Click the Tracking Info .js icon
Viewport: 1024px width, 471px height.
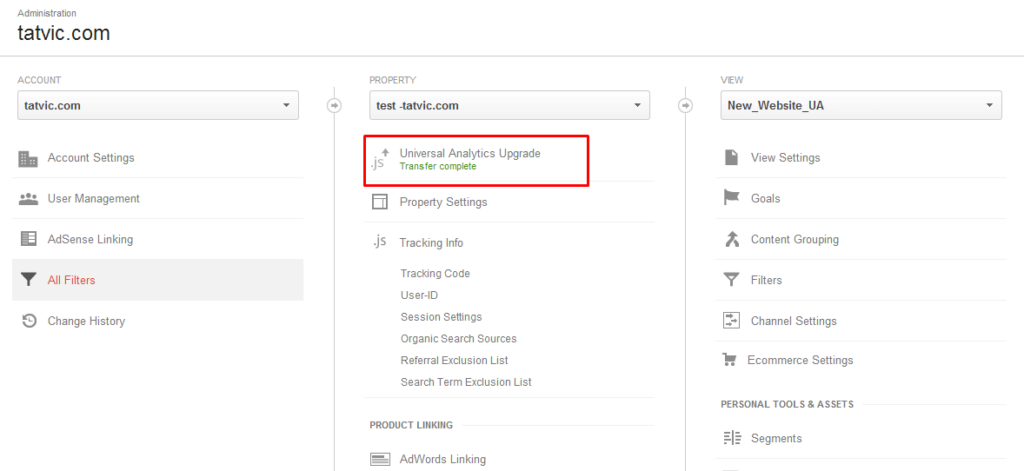(x=379, y=242)
